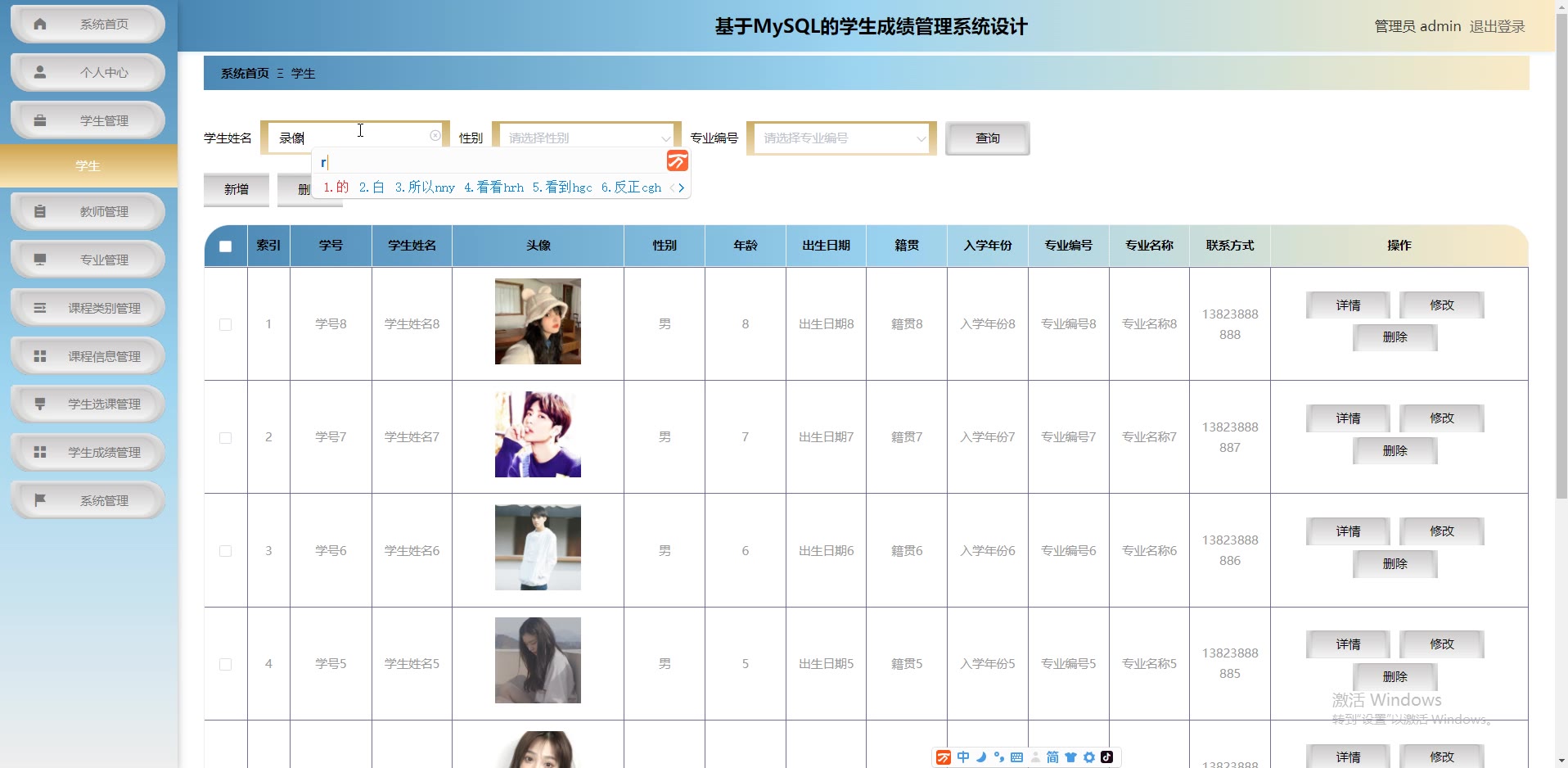Click the briefcase icon beside 学生管理
The image size is (1568, 768).
click(39, 120)
